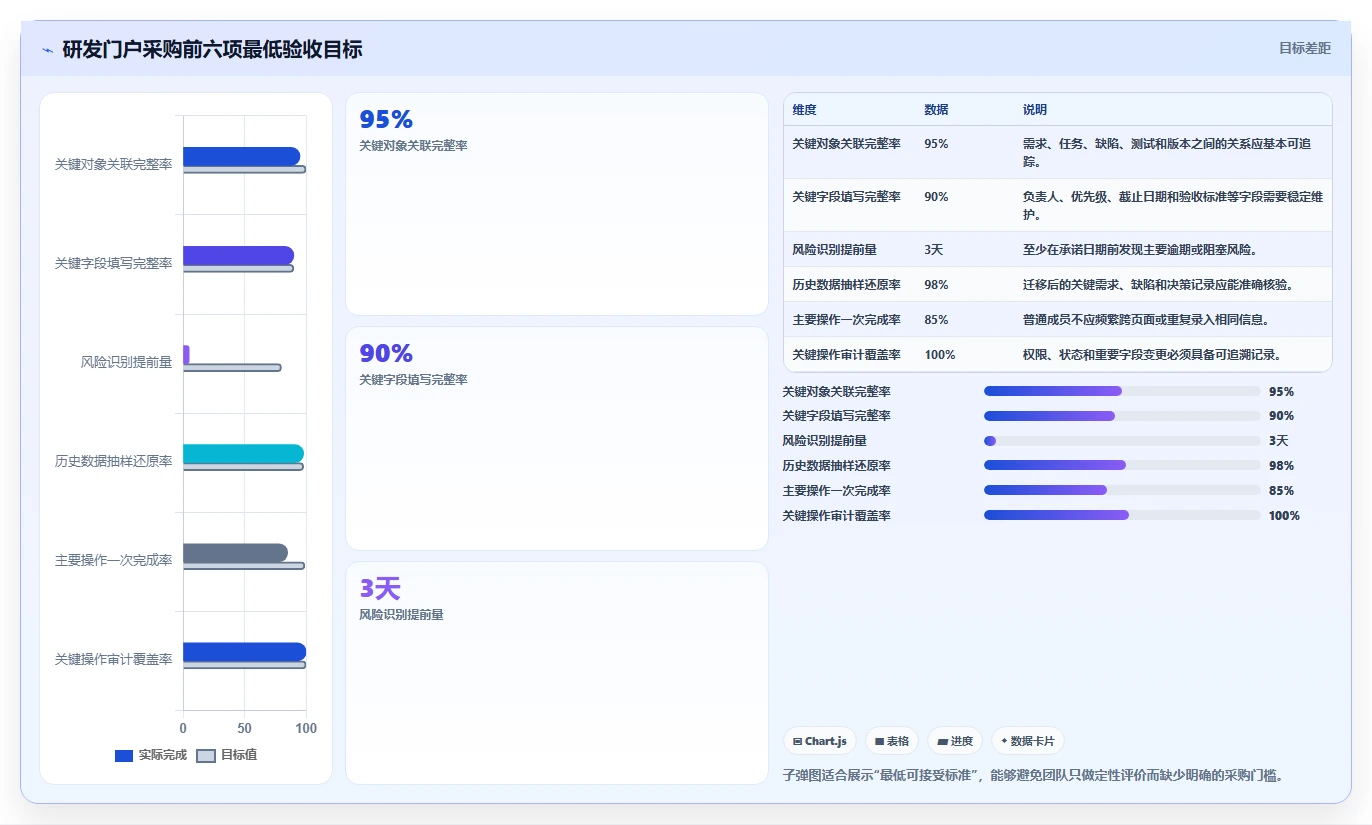Click the description 普通成员不应频繁跨页面或重复录入相同信息。
The image size is (1372, 825).
tap(1146, 320)
